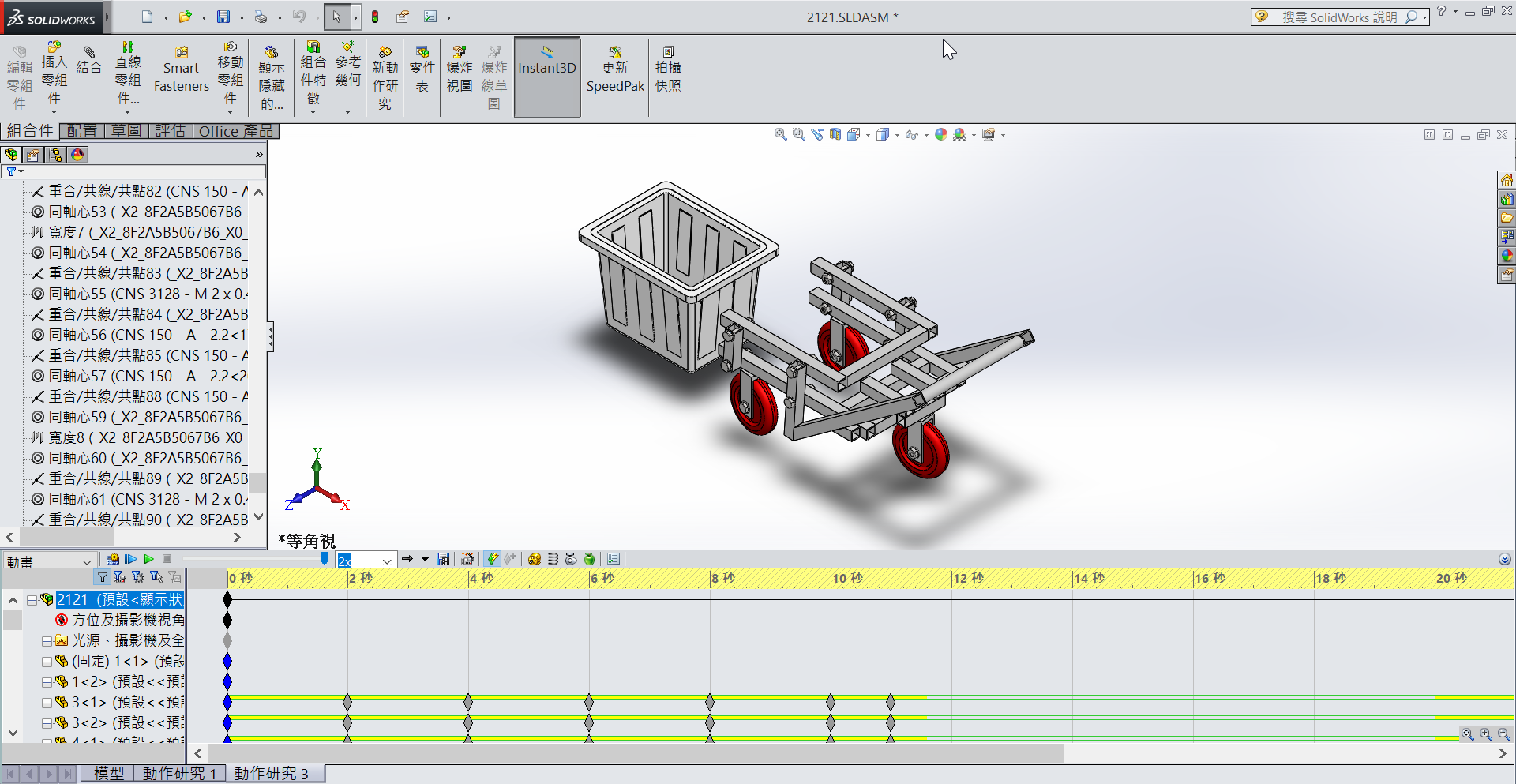Open the 動畫 study type dropdown
This screenshot has height=784, width=1516.
[x=49, y=561]
